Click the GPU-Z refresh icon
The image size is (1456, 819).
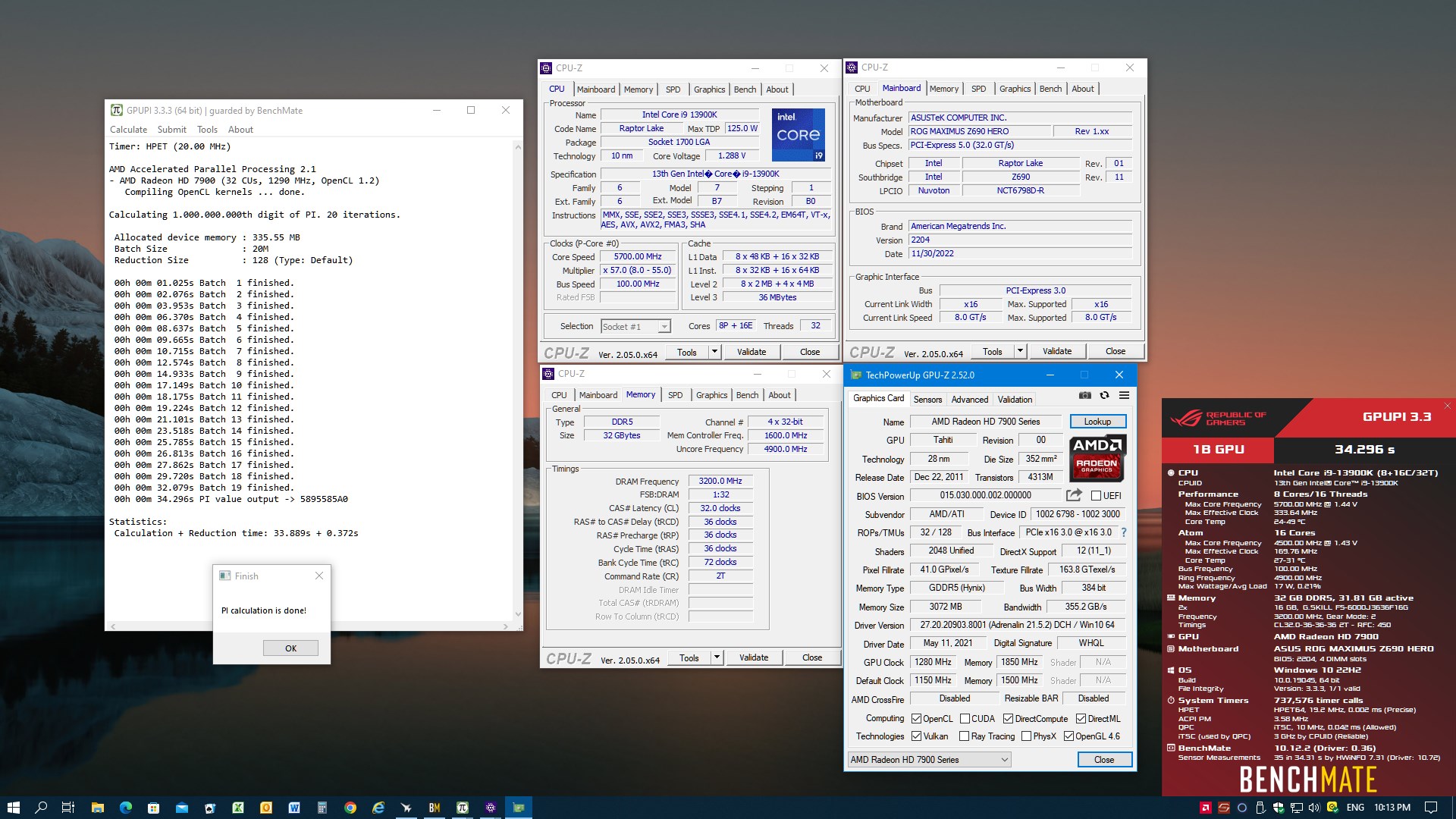[1104, 395]
